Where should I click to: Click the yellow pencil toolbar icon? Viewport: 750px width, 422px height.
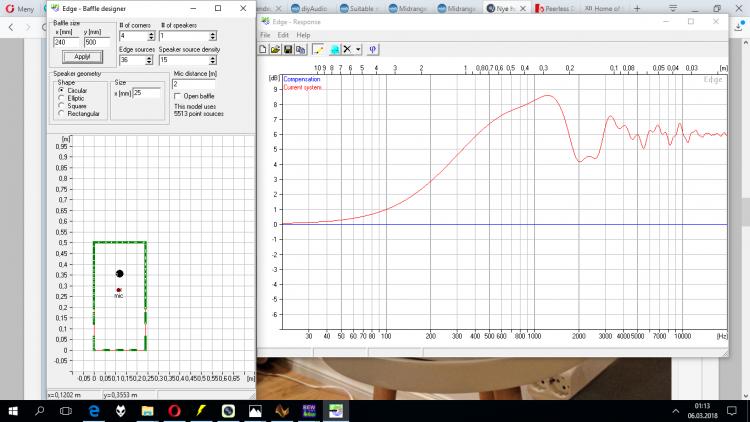[x=318, y=48]
